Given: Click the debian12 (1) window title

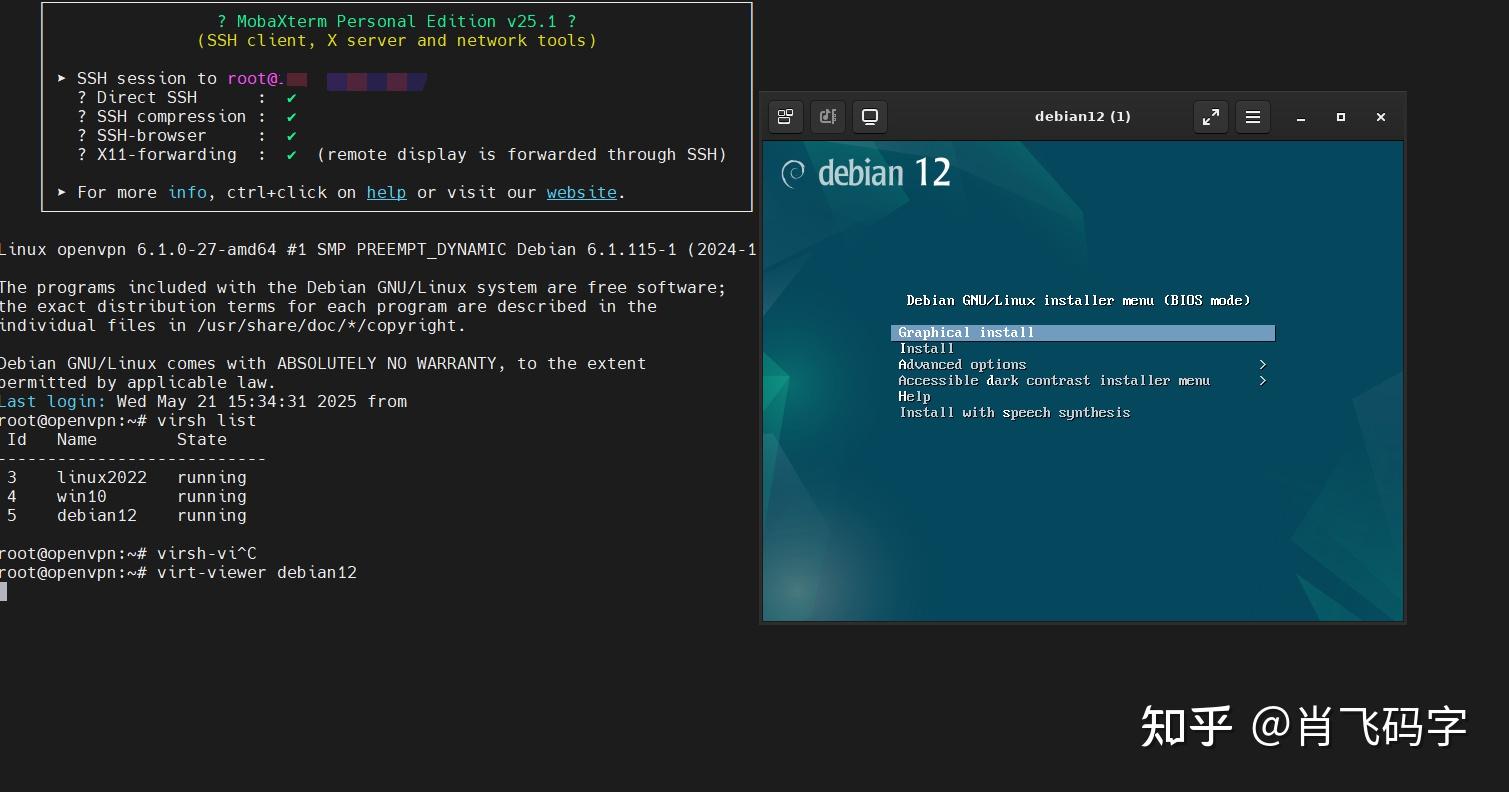Looking at the screenshot, I should click(x=1083, y=117).
